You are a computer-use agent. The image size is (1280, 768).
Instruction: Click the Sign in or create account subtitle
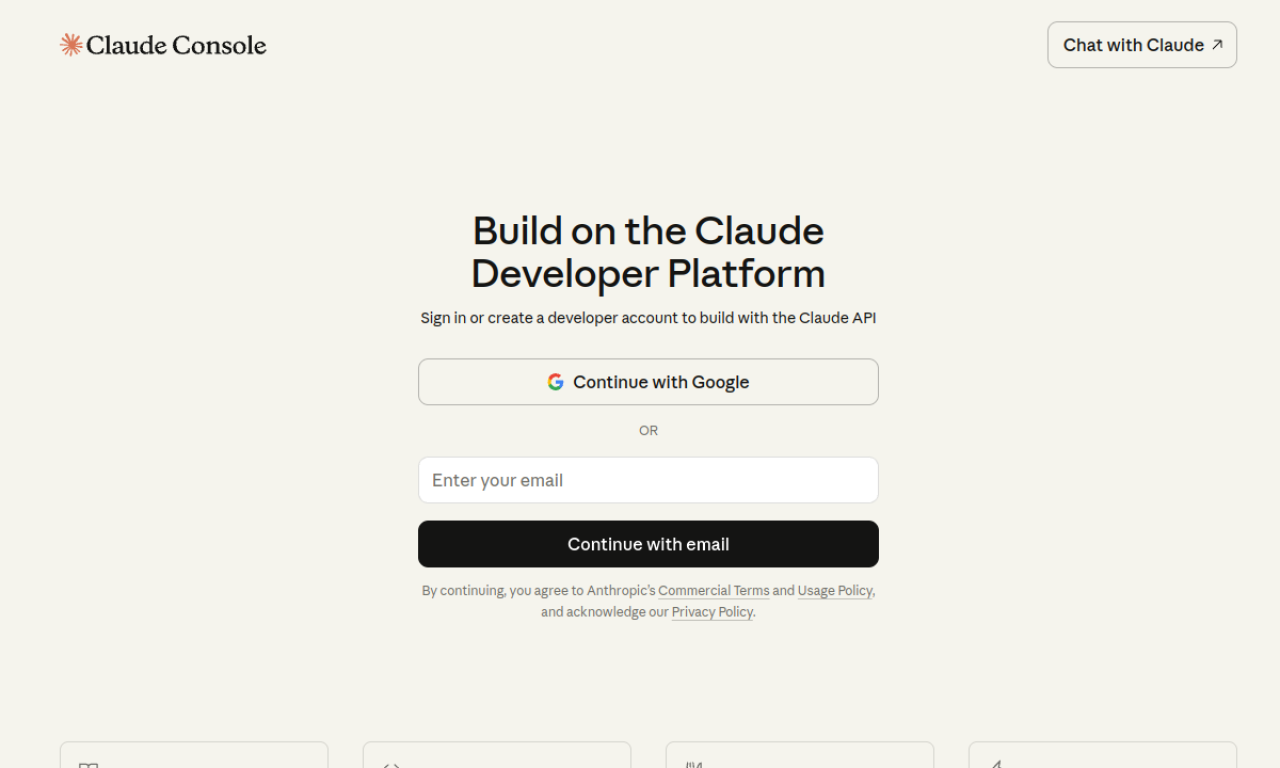click(x=648, y=318)
